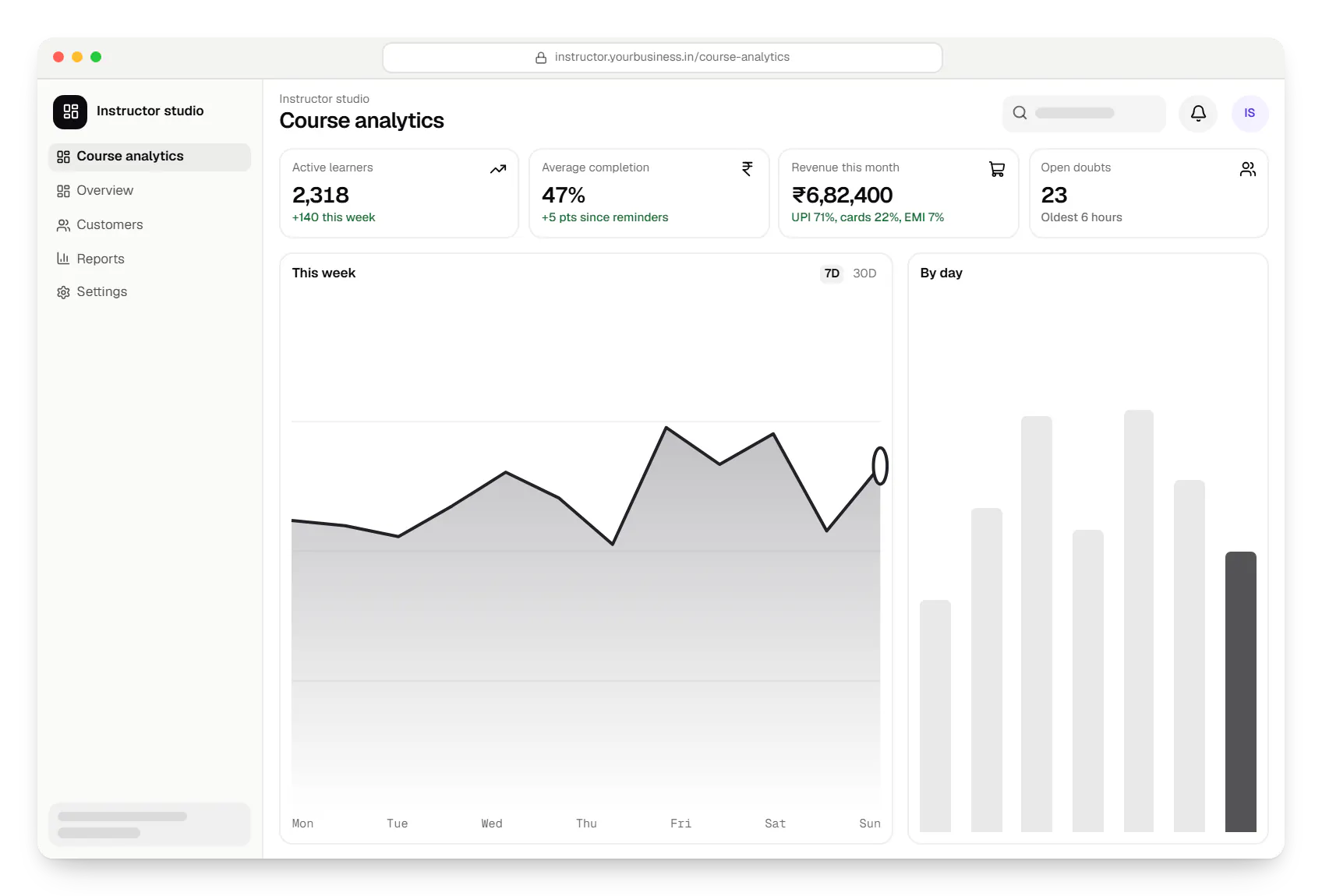1322x896 pixels.
Task: Click the people icon on Open doubts
Action: (1248, 169)
